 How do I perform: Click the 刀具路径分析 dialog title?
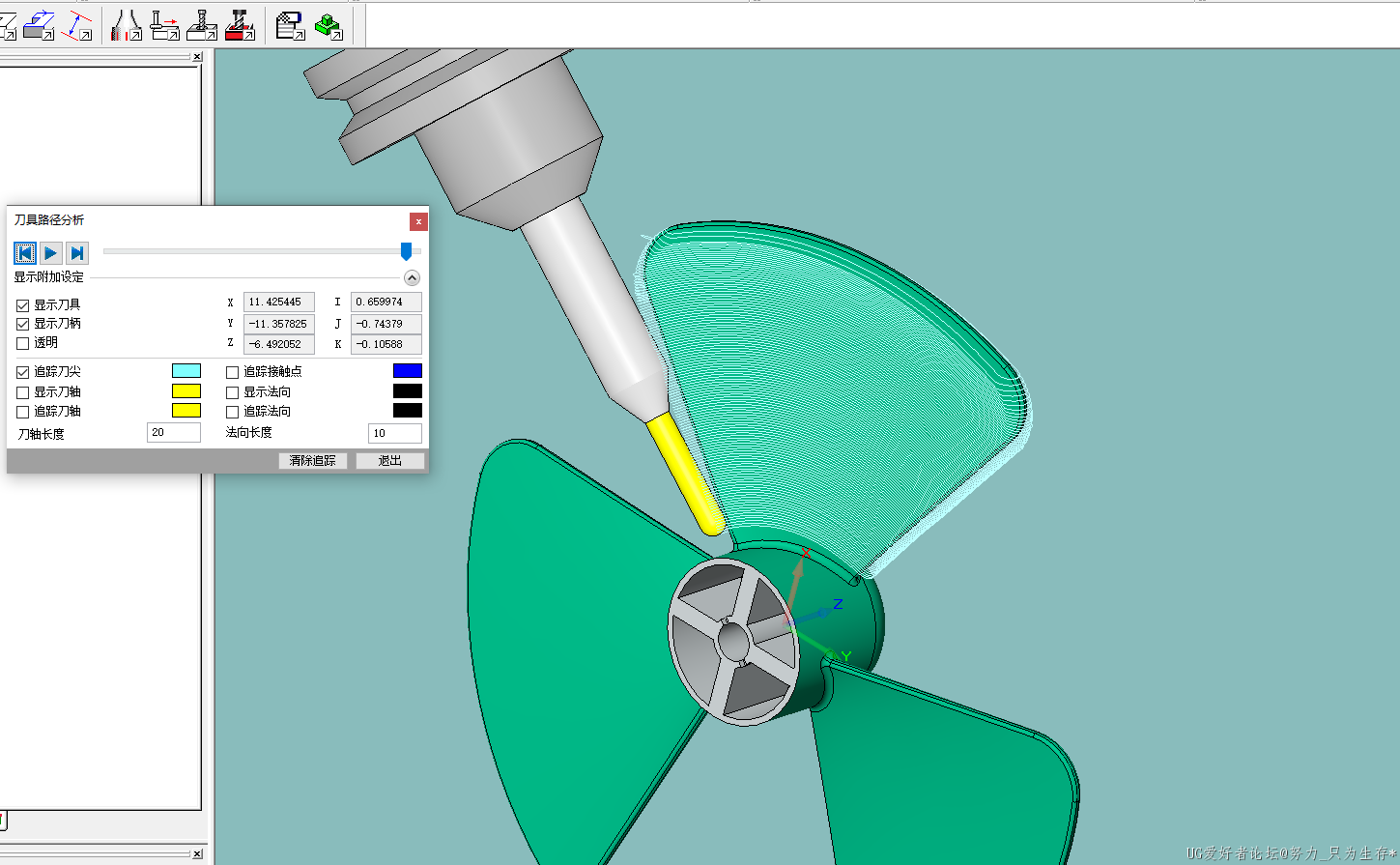pyautogui.click(x=49, y=220)
